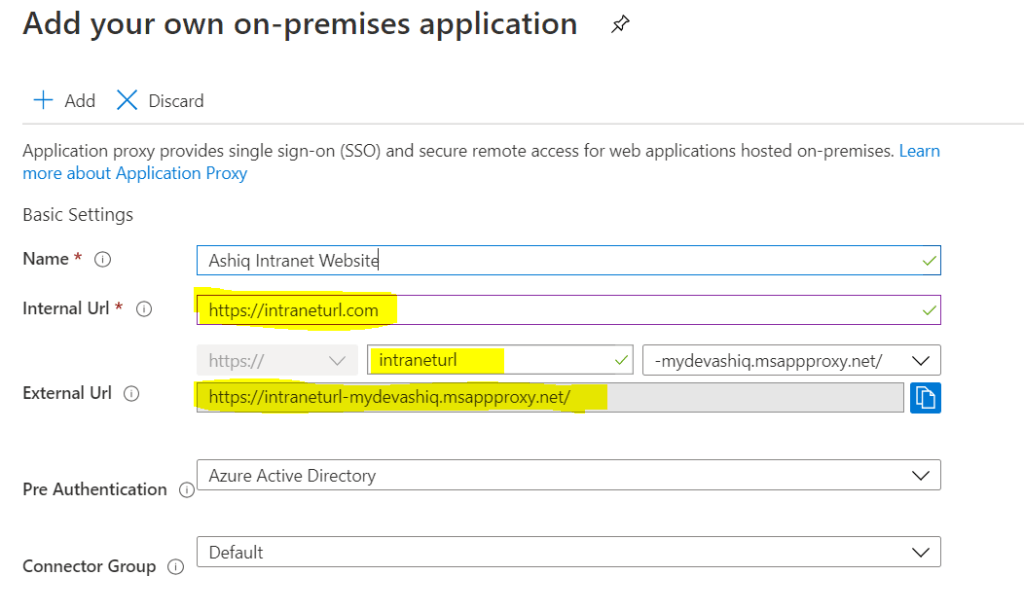Click the Add plus button
1024x612 pixels.
(64, 100)
